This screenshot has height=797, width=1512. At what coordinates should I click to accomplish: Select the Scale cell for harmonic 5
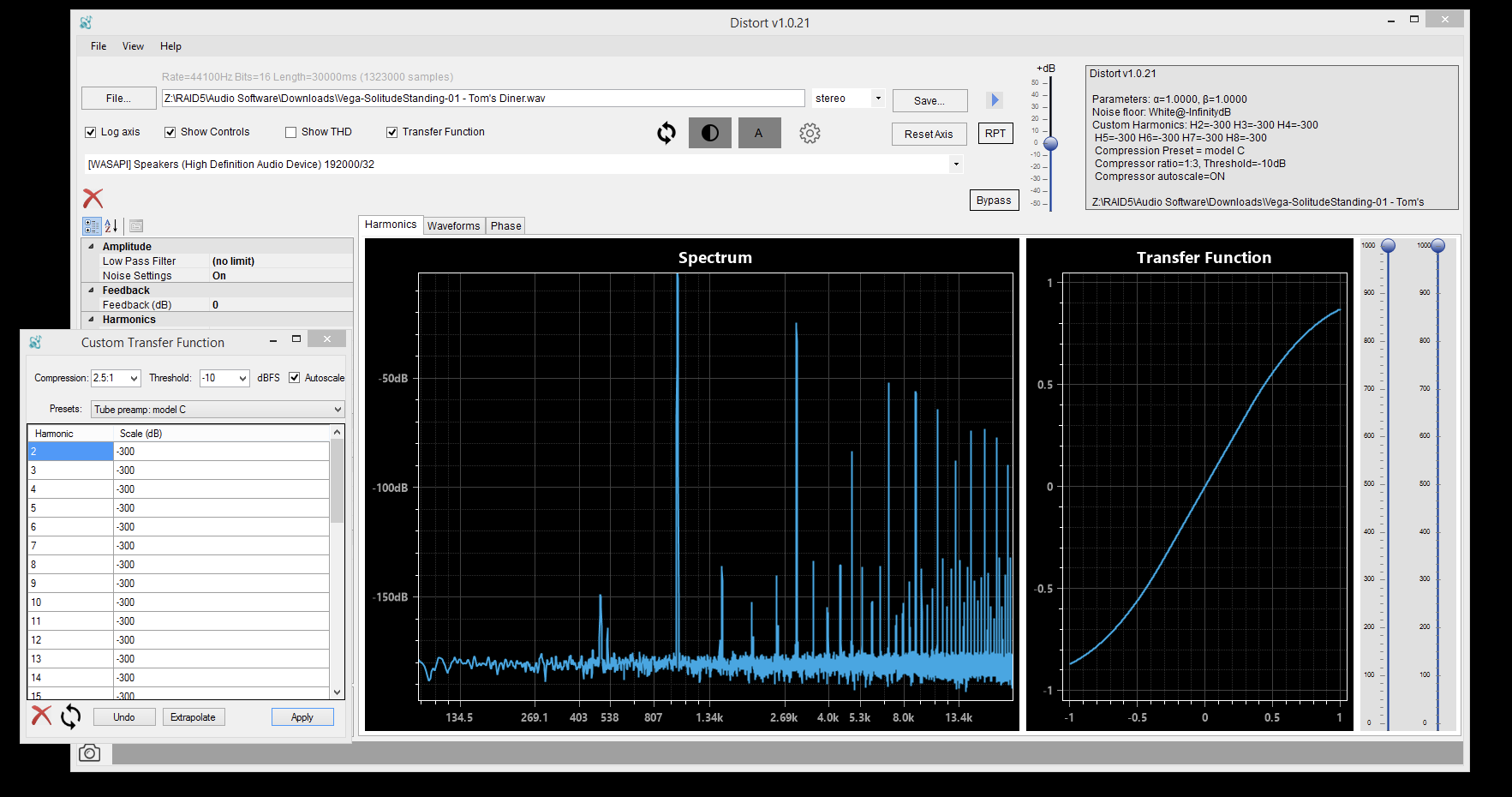(x=221, y=508)
